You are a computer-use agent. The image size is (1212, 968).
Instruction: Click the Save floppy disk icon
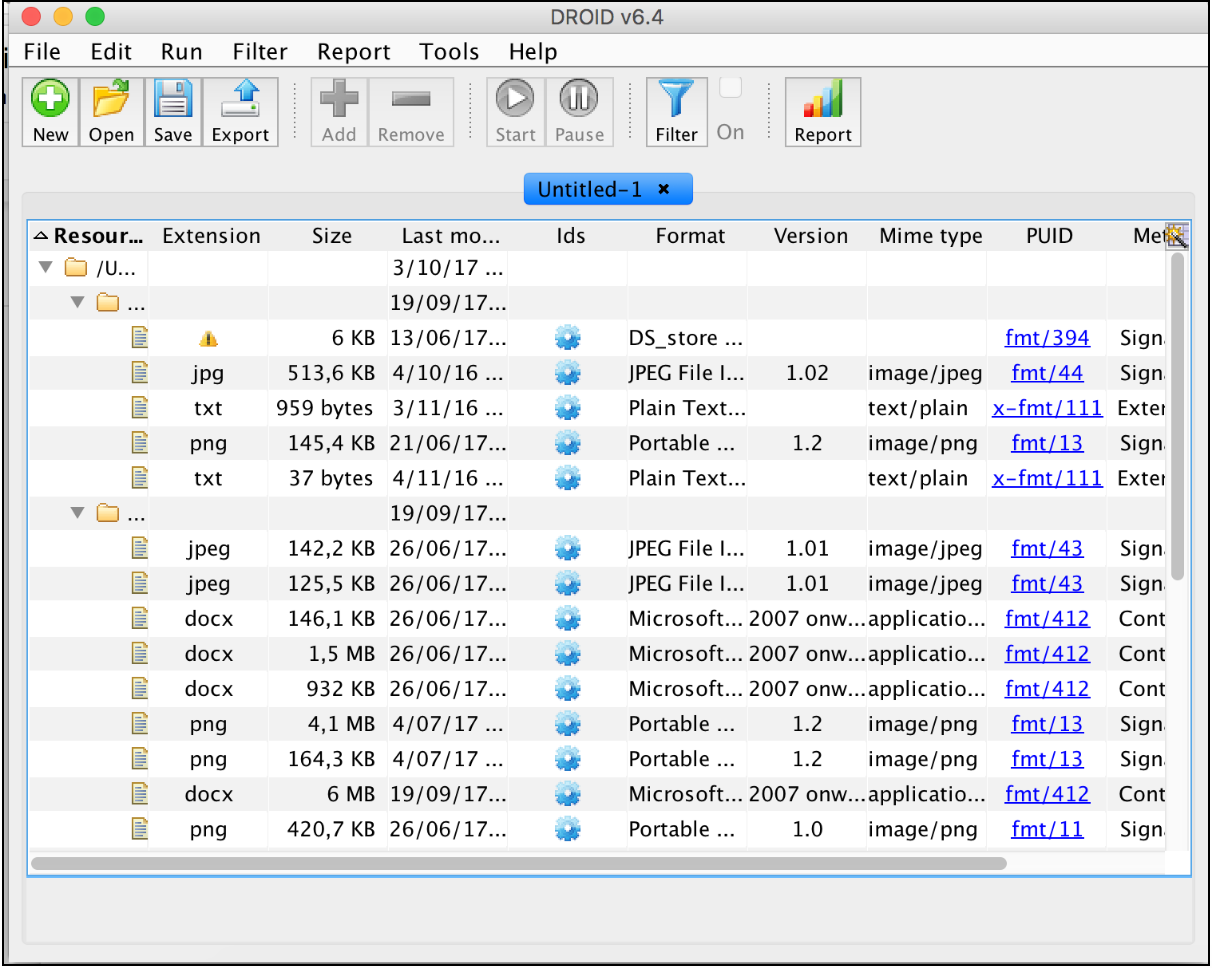point(172,101)
